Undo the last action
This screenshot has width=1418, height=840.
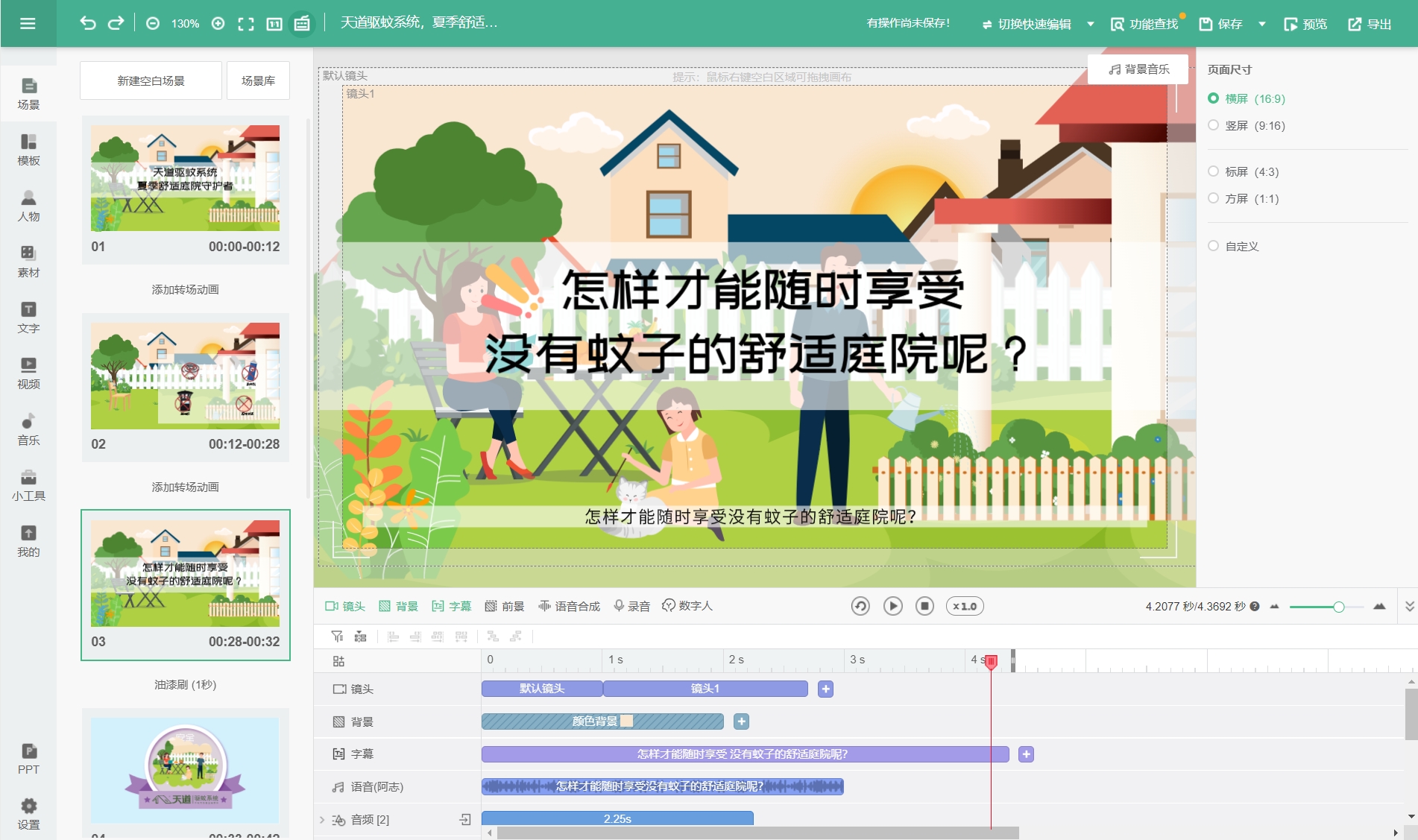(88, 23)
